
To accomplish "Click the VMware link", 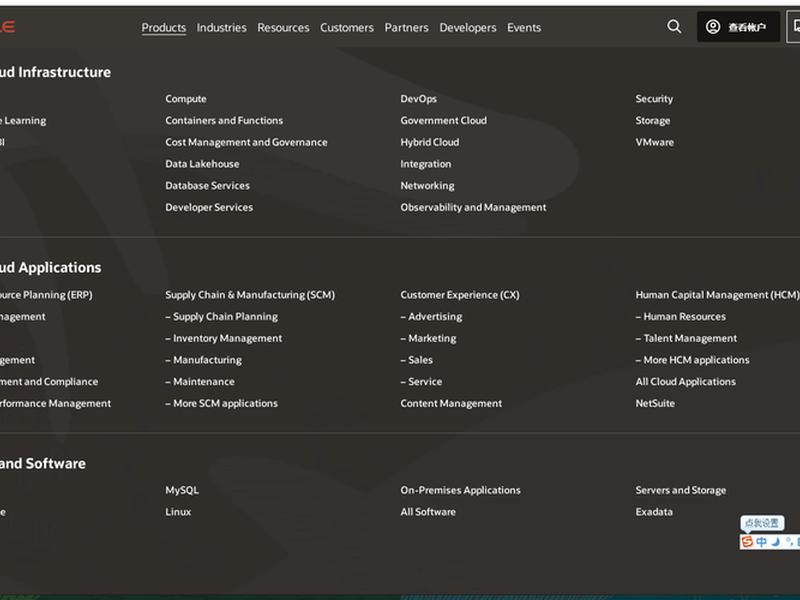I will pyautogui.click(x=655, y=142).
